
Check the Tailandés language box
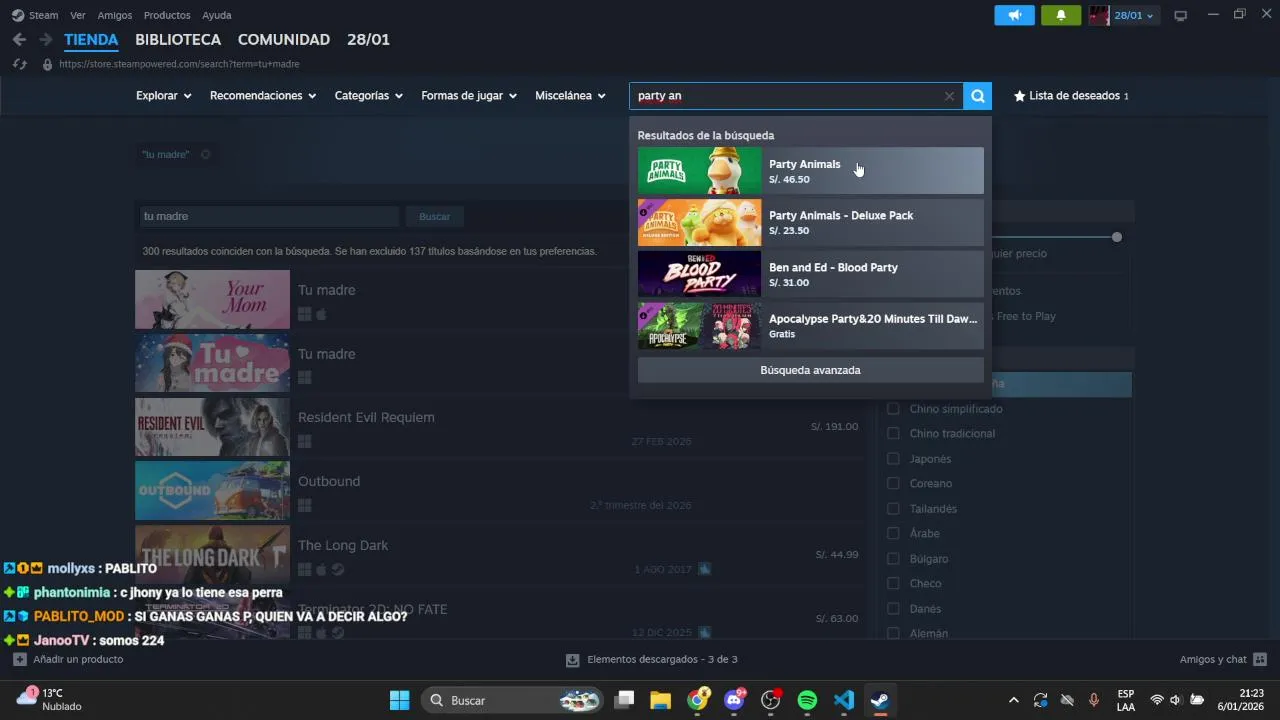tap(894, 509)
